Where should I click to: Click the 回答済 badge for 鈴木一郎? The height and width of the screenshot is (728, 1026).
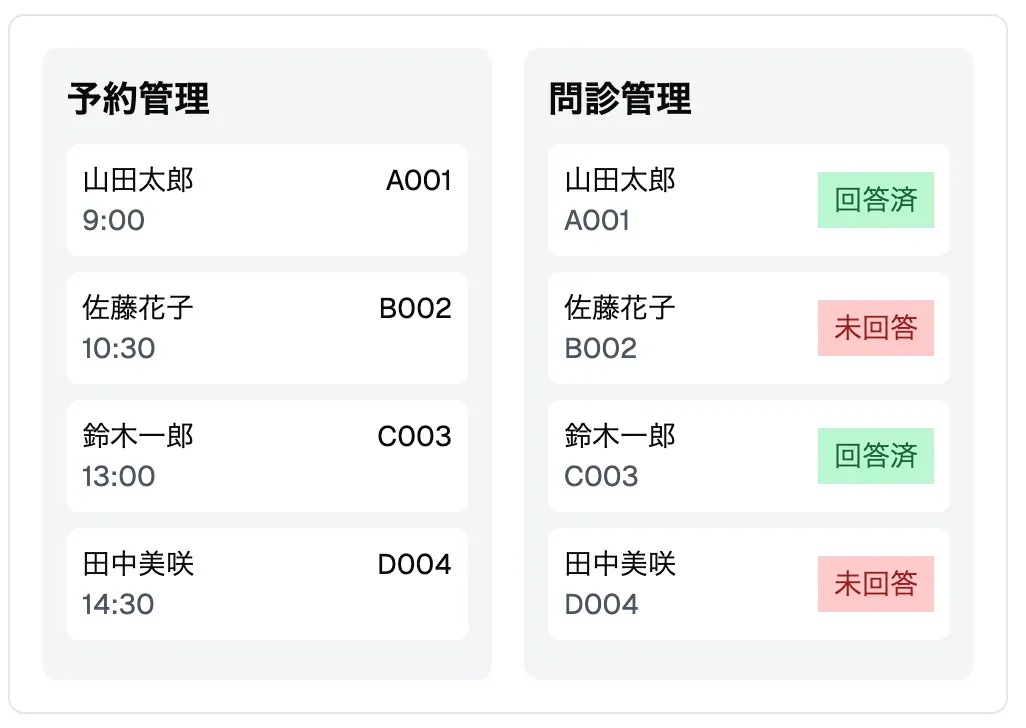(876, 456)
